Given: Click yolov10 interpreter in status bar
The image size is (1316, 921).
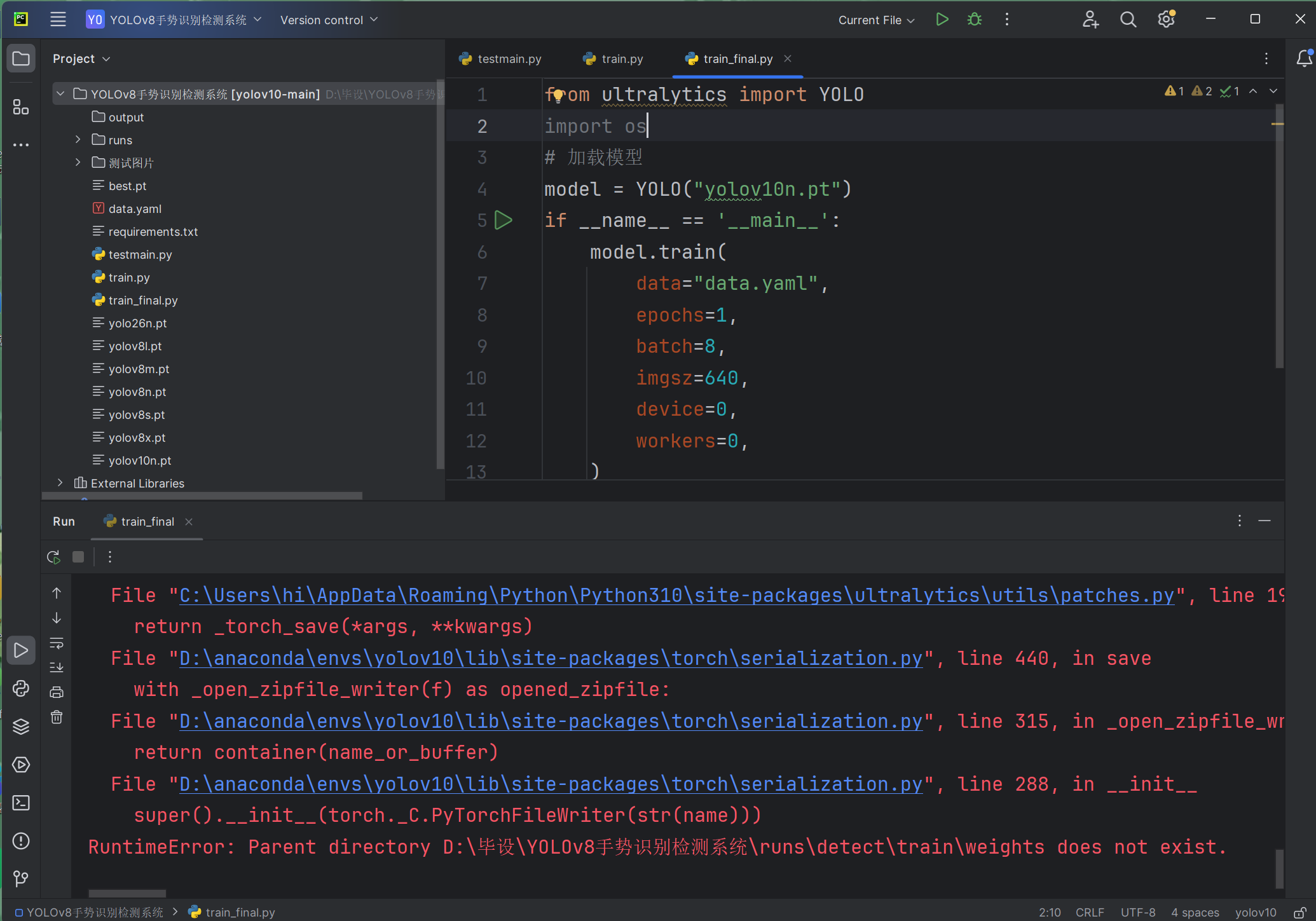Looking at the screenshot, I should point(1256,912).
